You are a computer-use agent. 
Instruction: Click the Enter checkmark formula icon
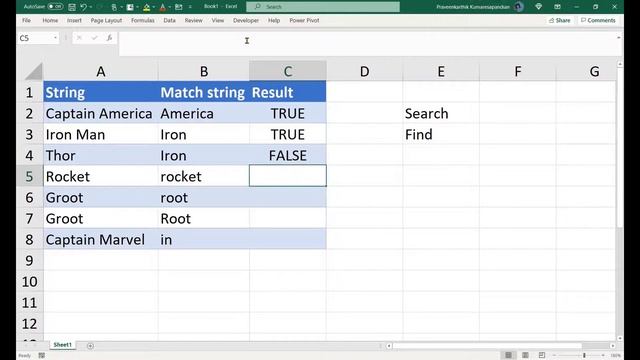(94, 38)
